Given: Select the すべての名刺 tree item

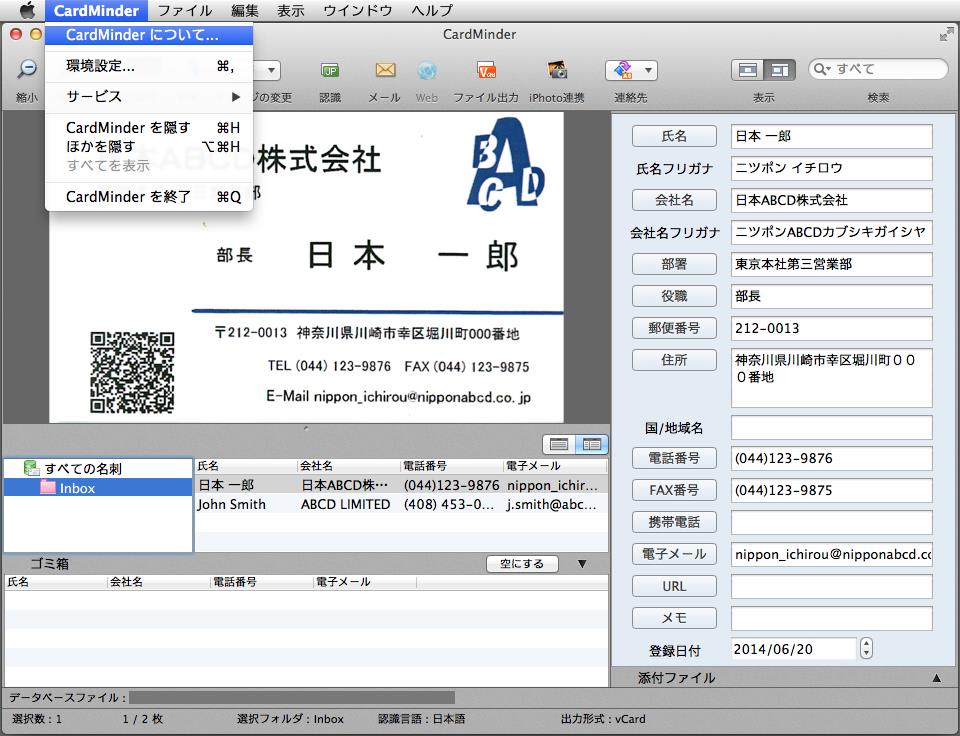Looking at the screenshot, I should click(83, 468).
